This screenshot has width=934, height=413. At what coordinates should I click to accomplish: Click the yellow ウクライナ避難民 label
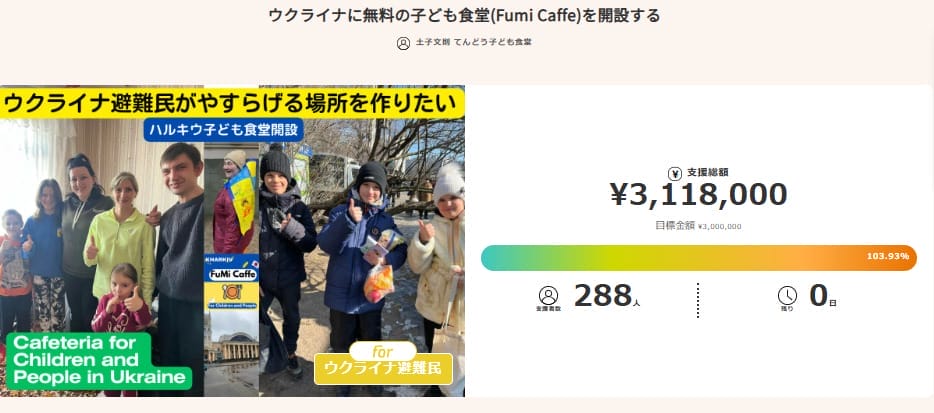(381, 370)
